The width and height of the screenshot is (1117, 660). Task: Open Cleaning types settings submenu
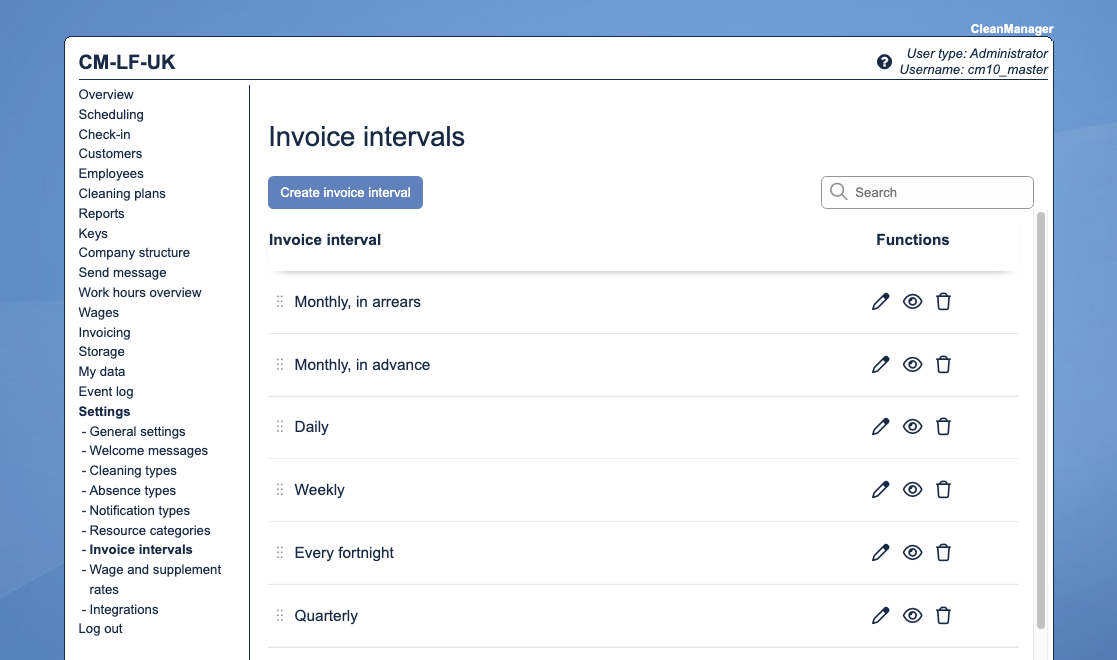pos(133,471)
